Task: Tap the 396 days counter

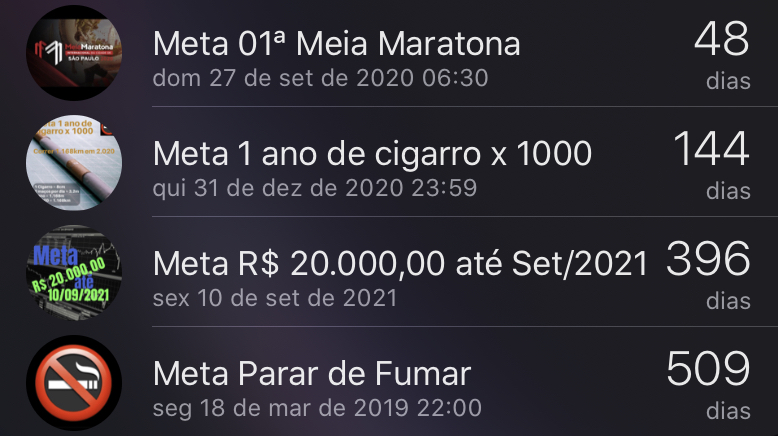Action: tap(708, 258)
